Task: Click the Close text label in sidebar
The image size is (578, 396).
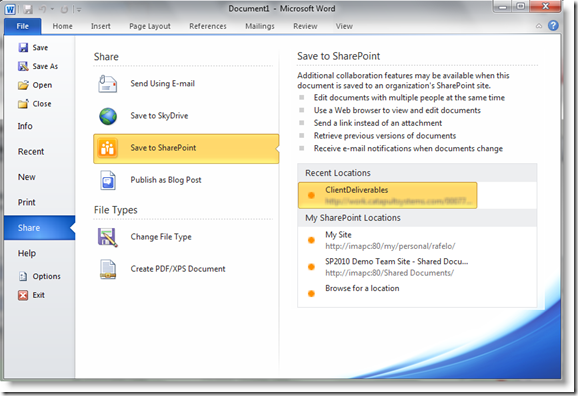Action: (42, 104)
